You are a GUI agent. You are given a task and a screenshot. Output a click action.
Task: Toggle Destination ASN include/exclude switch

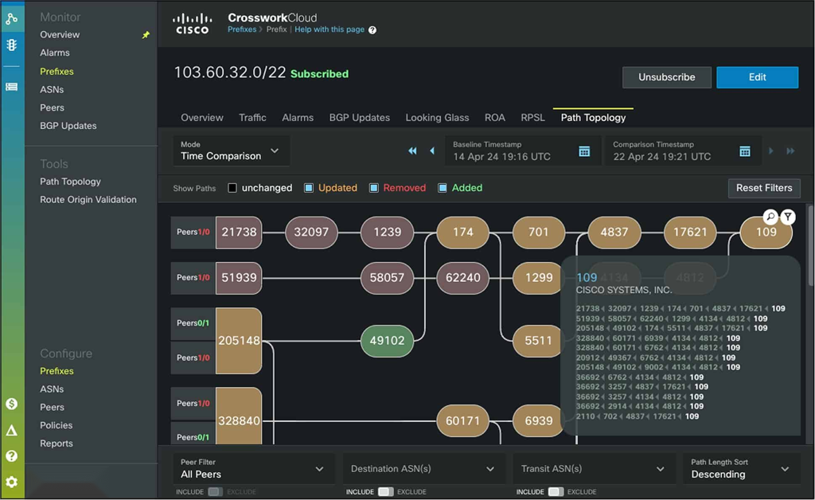(x=385, y=492)
